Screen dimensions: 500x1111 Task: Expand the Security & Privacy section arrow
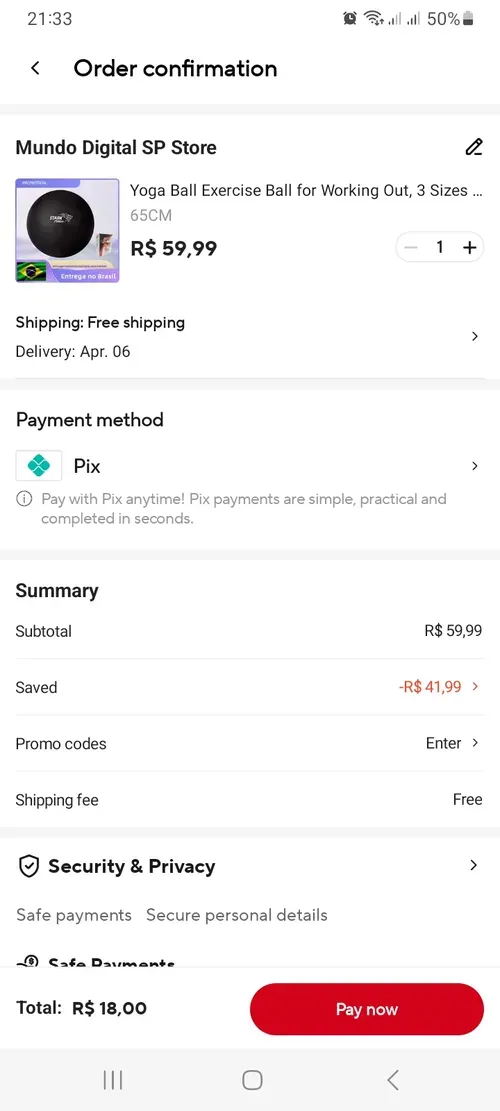pos(474,865)
